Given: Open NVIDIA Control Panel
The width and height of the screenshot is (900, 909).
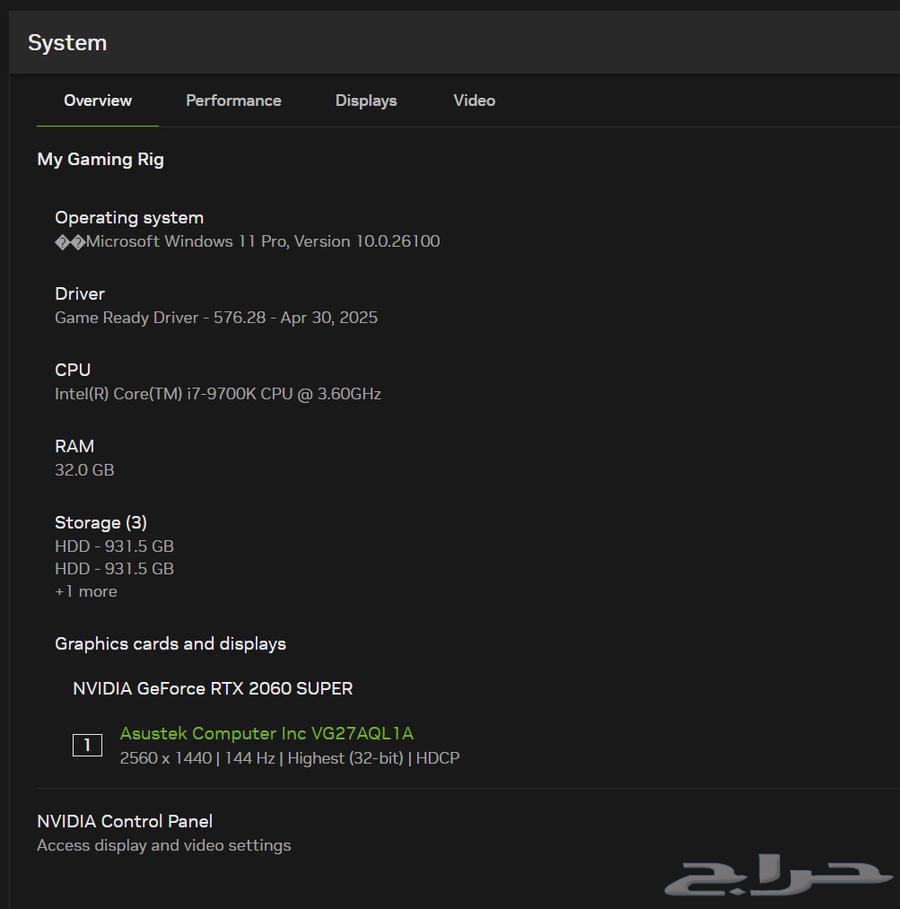Looking at the screenshot, I should [x=125, y=821].
